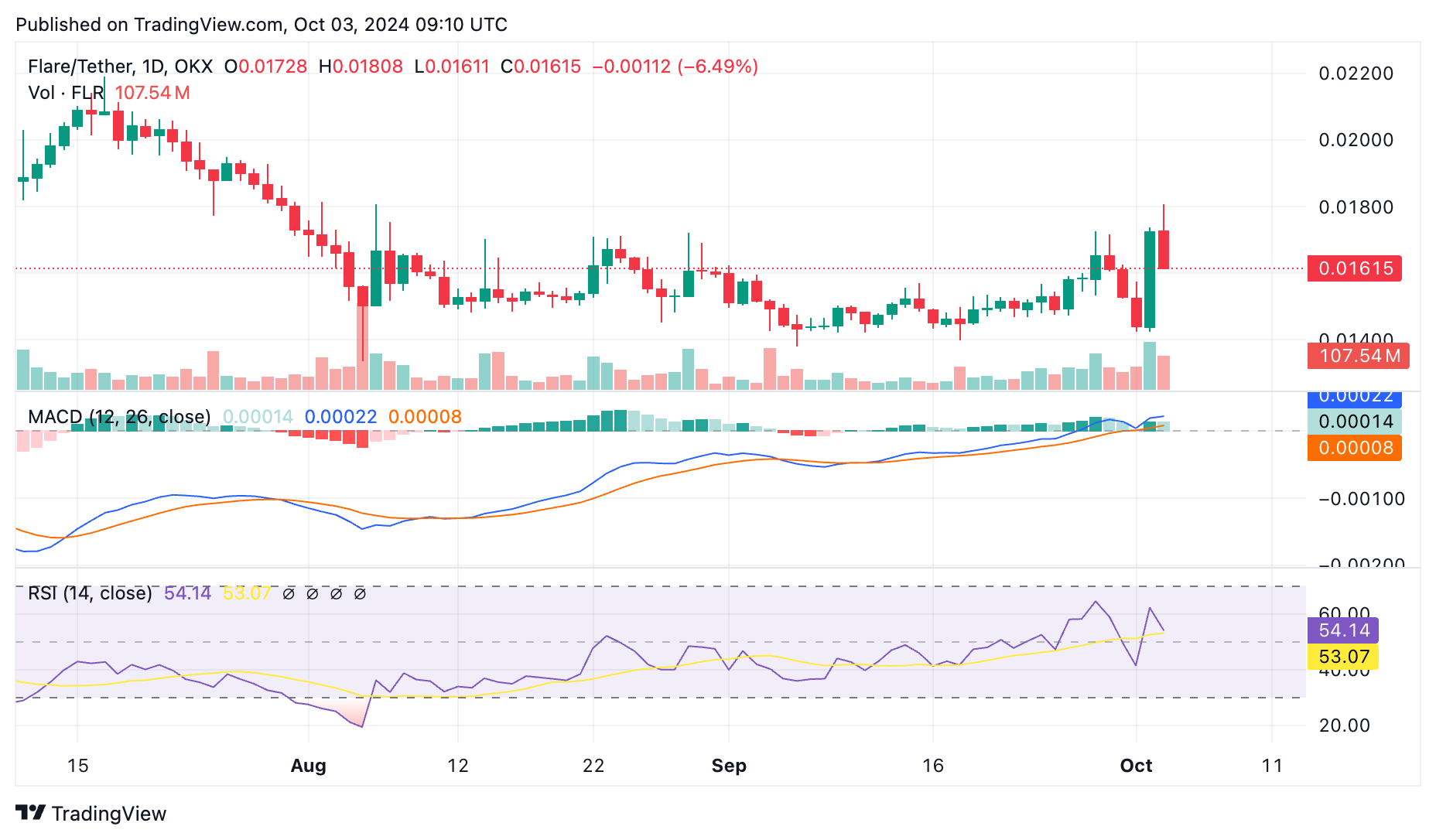Click the 0.02200 price axis label
Image resolution: width=1436 pixels, height=840 pixels.
[1356, 73]
